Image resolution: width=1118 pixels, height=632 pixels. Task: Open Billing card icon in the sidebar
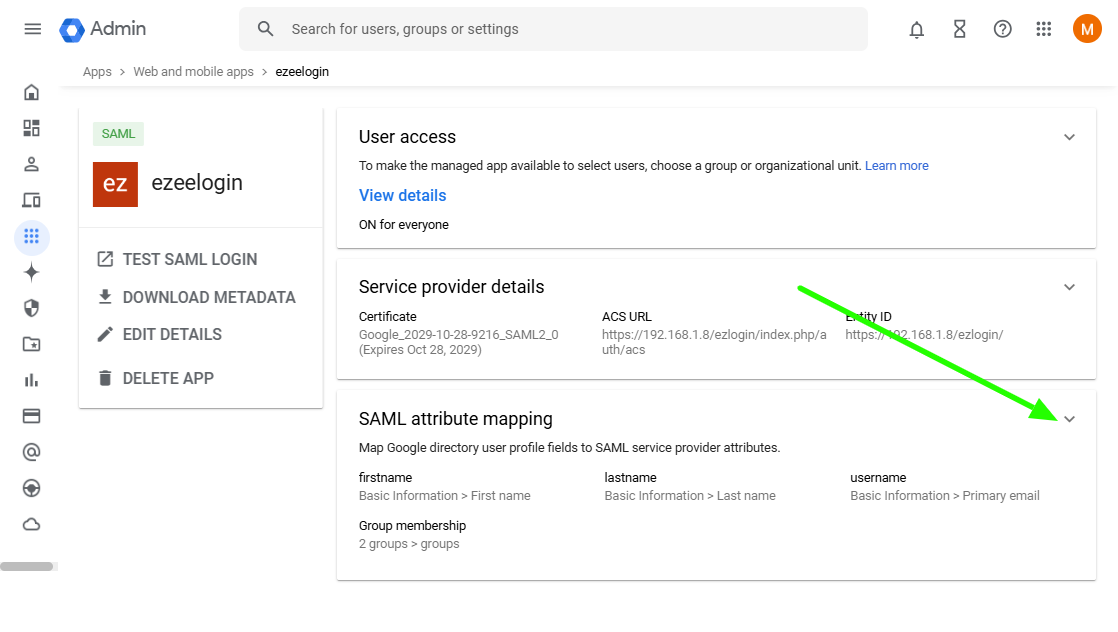[31, 417]
